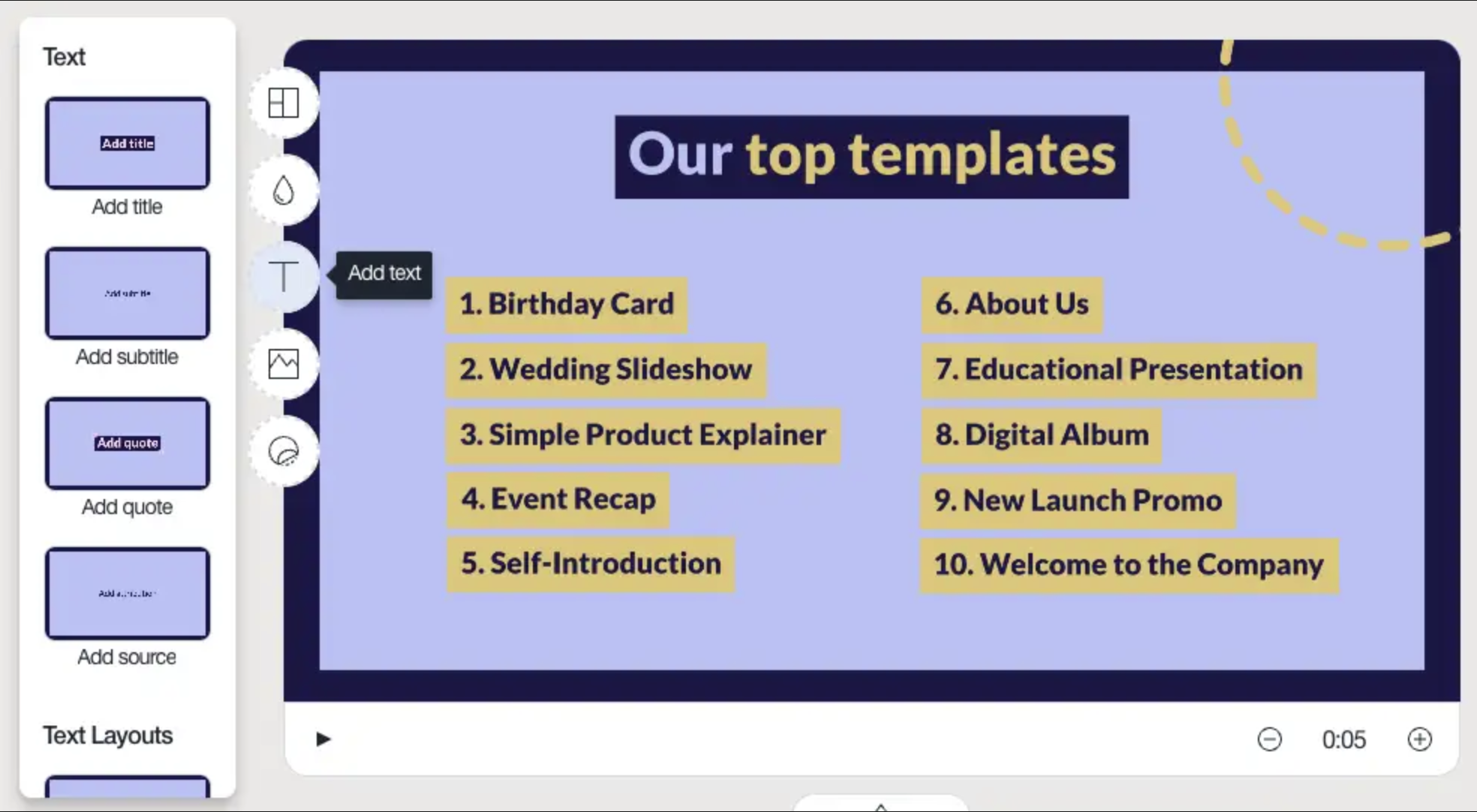Click the Add subtitle label
The height and width of the screenshot is (812, 1477).
click(127, 356)
